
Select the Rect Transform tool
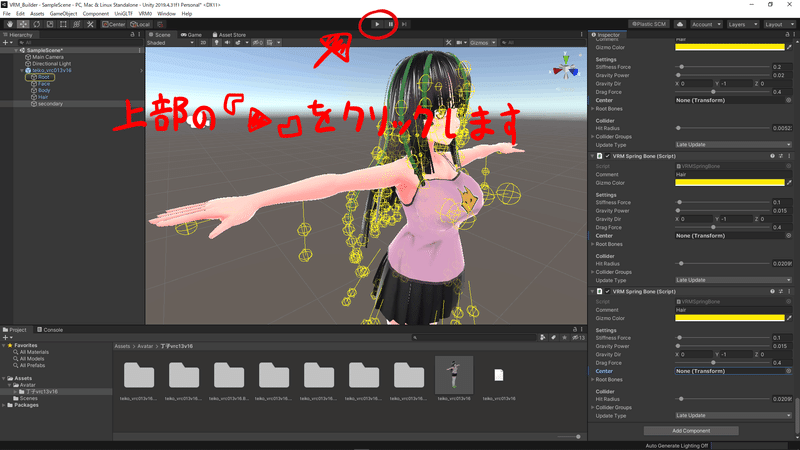click(63, 24)
